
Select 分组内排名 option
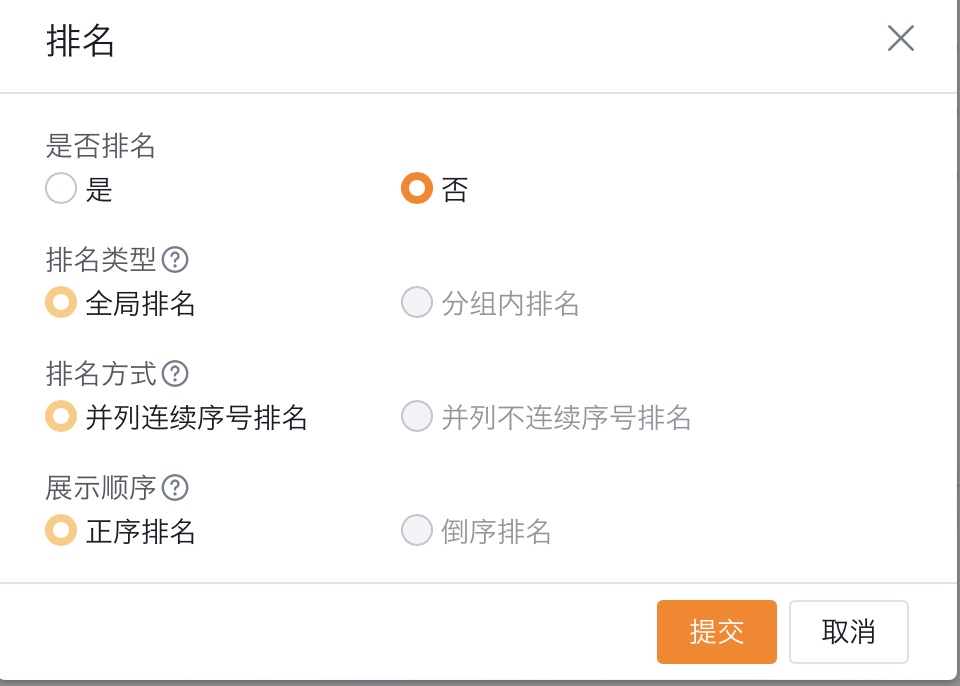(416, 302)
